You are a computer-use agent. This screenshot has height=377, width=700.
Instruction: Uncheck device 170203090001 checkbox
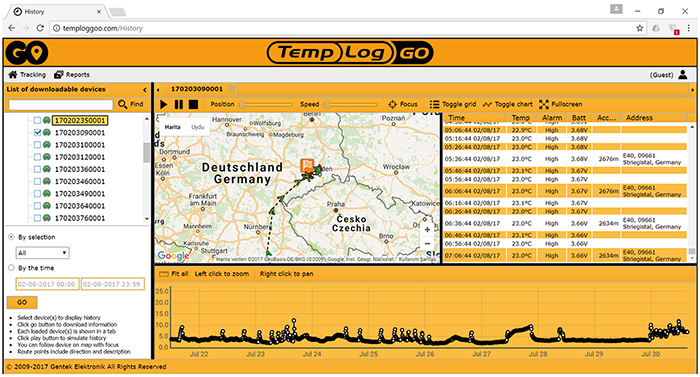pos(37,133)
